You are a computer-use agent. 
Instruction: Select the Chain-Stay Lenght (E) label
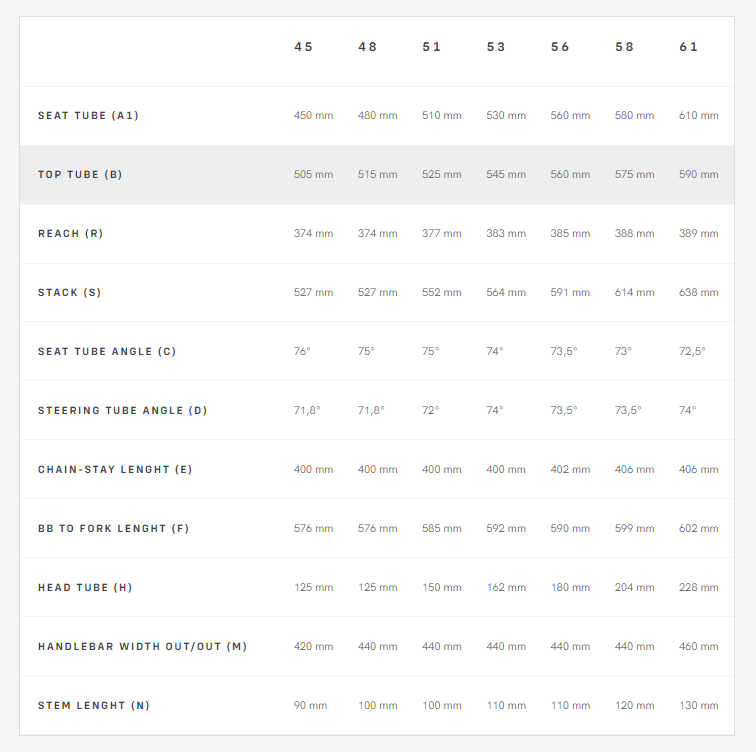(115, 470)
